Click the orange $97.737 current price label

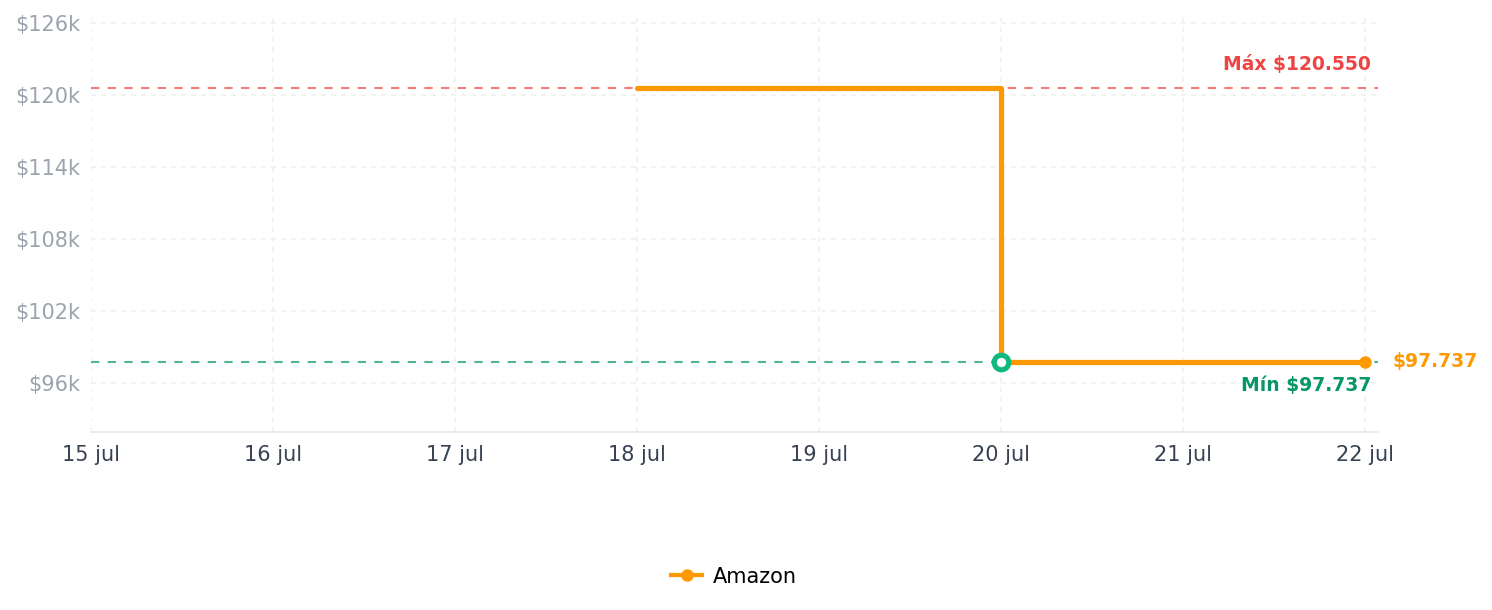1434,361
